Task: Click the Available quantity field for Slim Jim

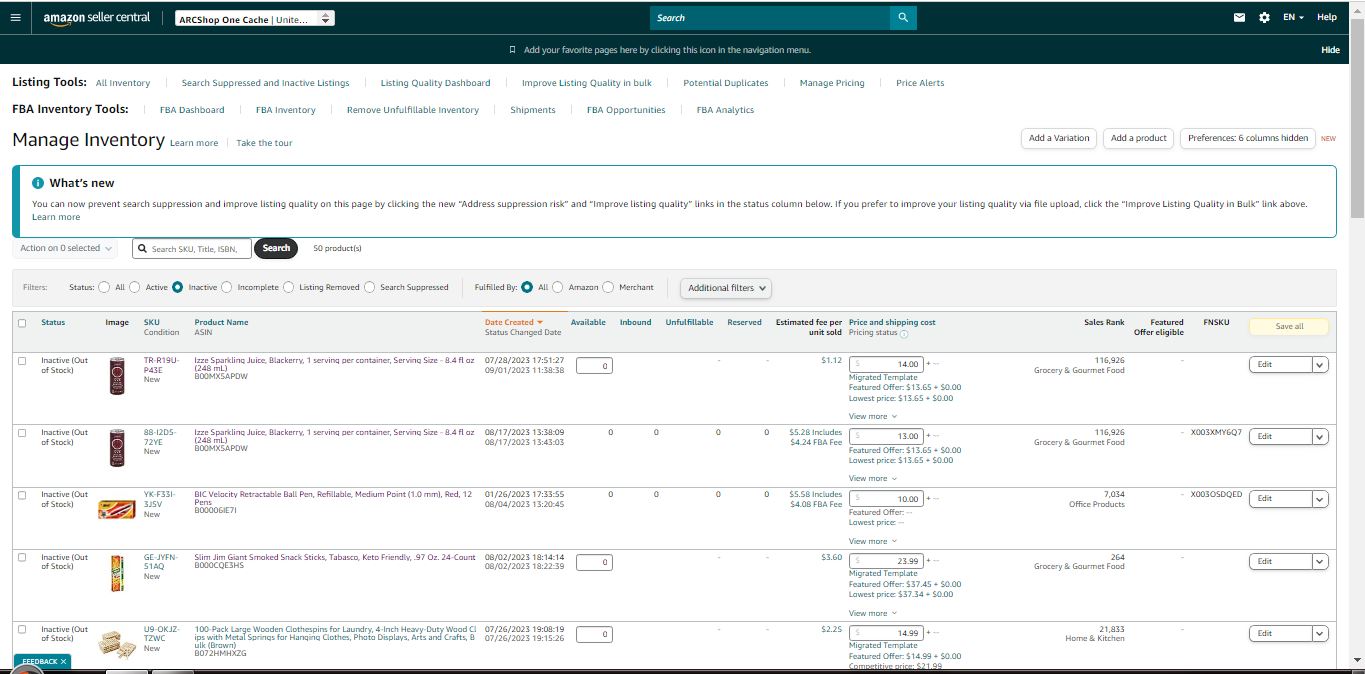Action: click(595, 563)
